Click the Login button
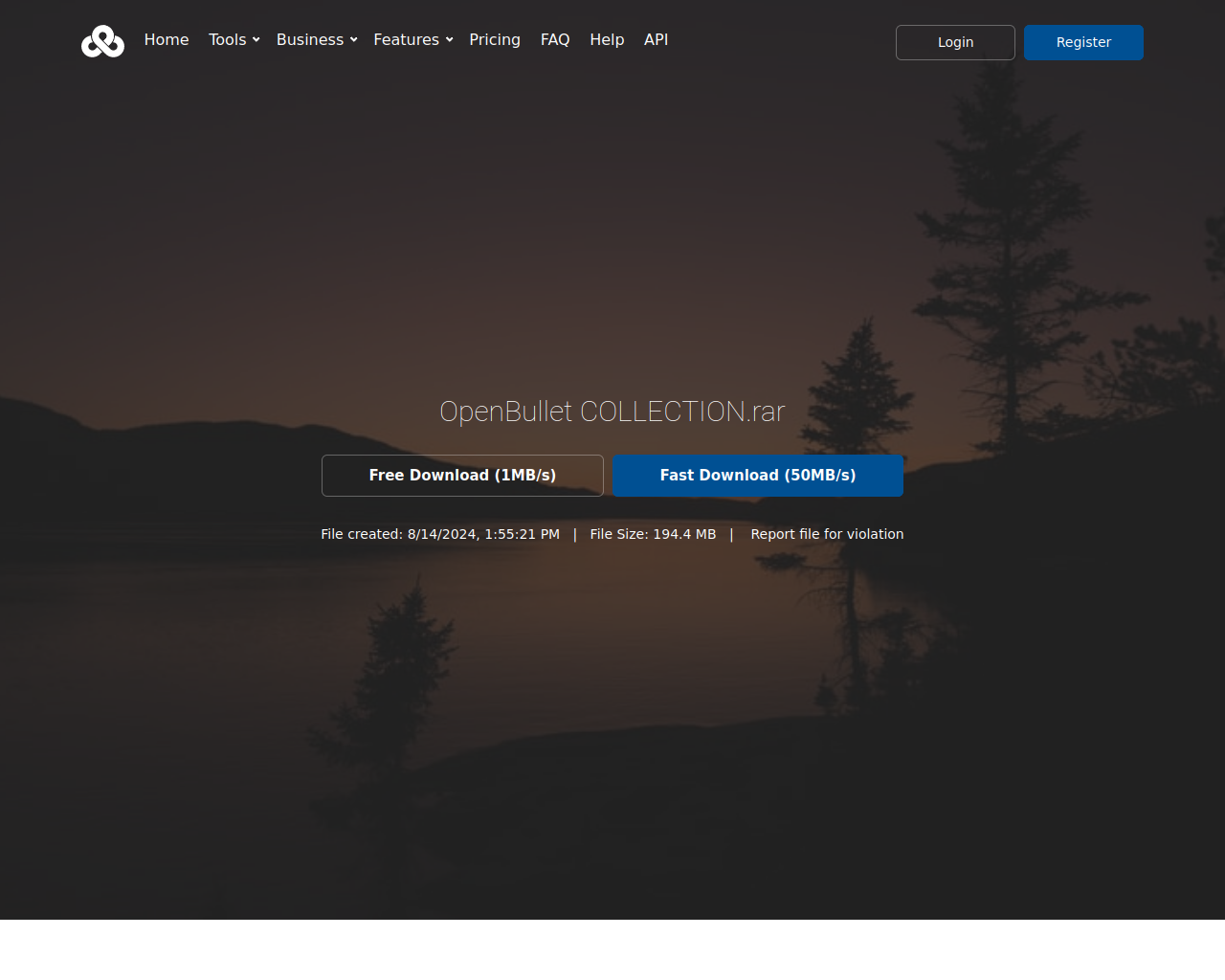This screenshot has height=980, width=1225. point(955,42)
